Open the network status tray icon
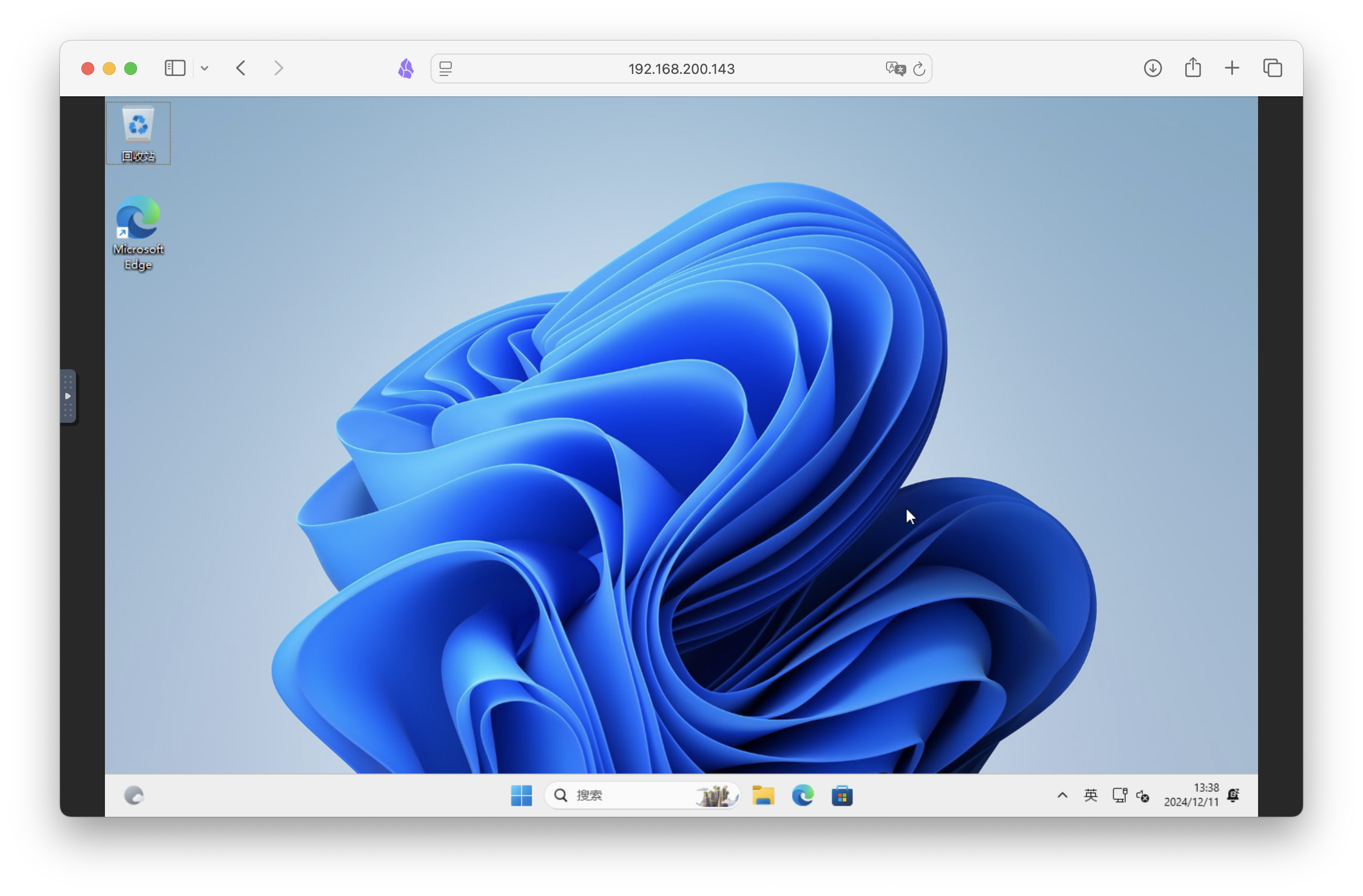Screen dimensions: 1363x896 tap(1119, 795)
